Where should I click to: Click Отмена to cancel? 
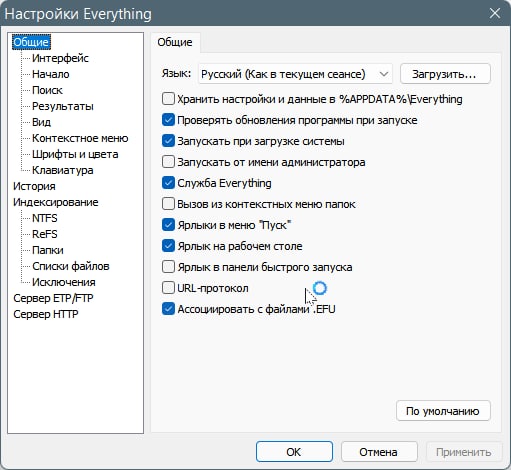point(379,452)
